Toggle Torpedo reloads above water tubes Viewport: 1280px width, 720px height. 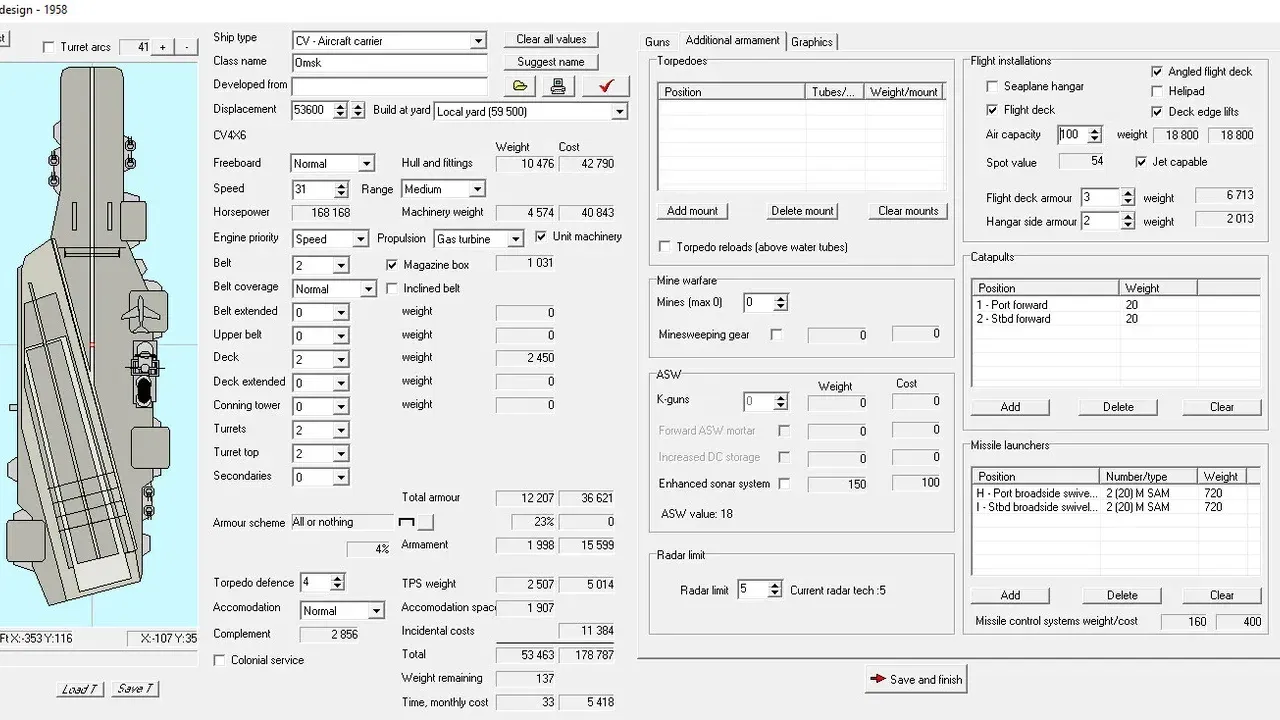click(665, 245)
